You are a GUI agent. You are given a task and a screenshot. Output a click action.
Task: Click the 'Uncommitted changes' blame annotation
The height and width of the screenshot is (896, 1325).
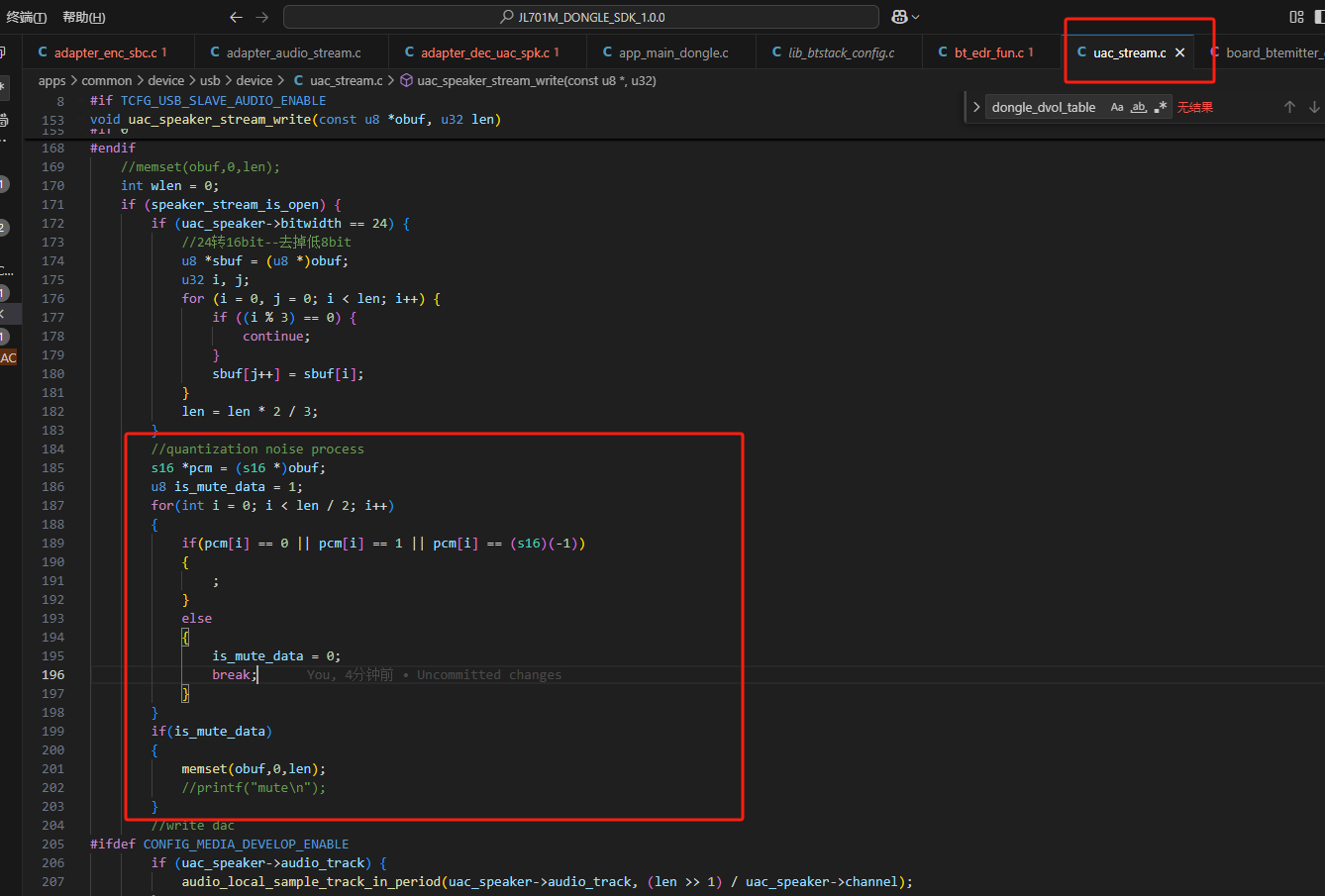pos(489,674)
